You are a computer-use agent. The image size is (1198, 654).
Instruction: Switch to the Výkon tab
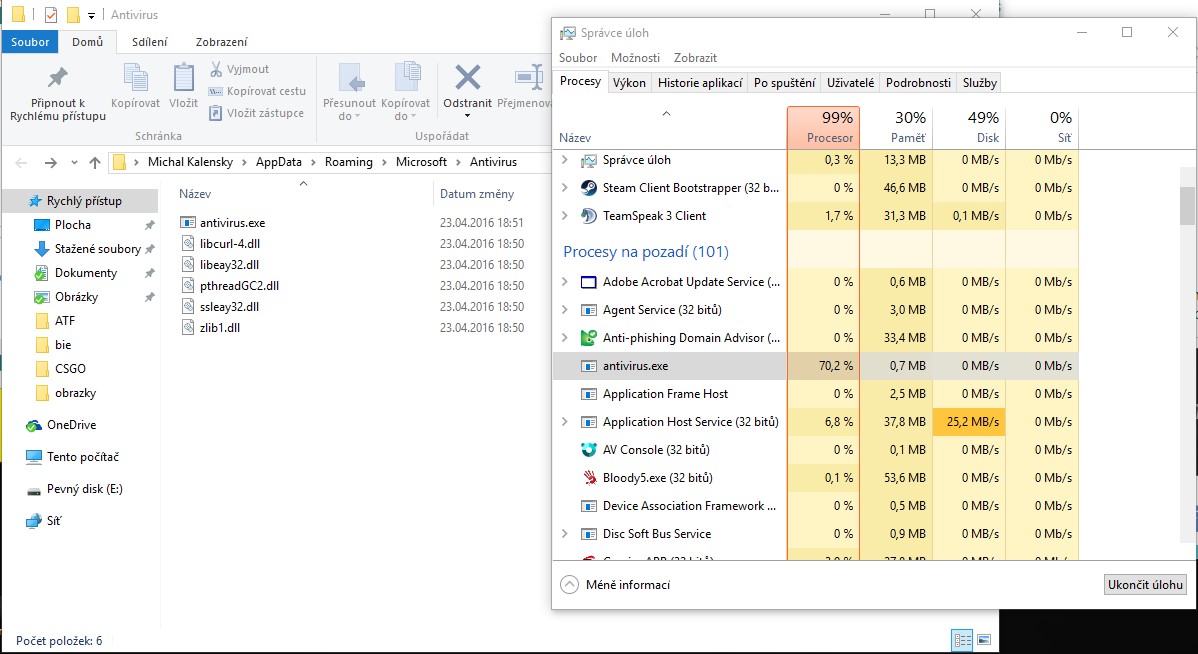629,83
